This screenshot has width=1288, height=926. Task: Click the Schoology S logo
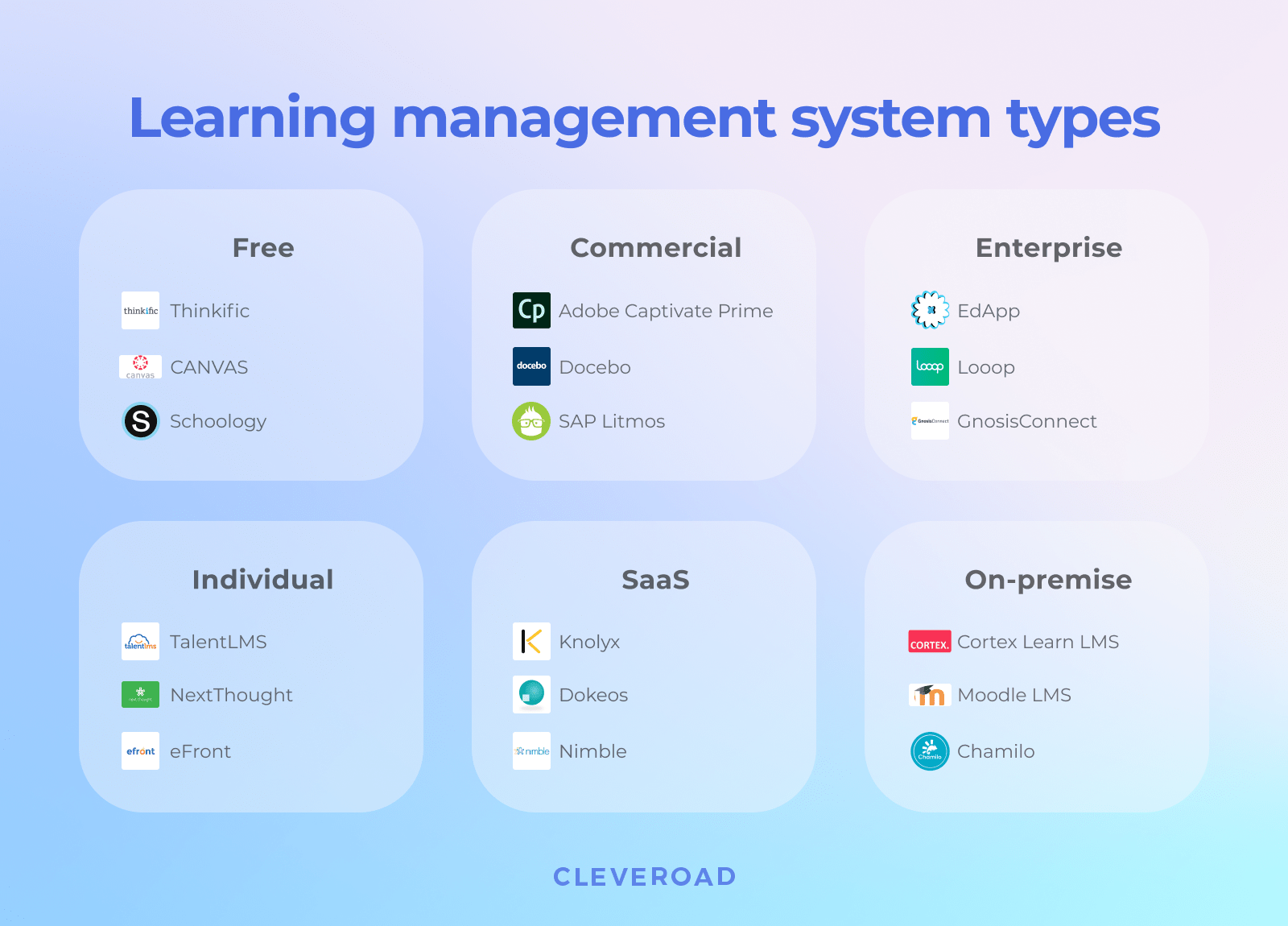point(141,421)
